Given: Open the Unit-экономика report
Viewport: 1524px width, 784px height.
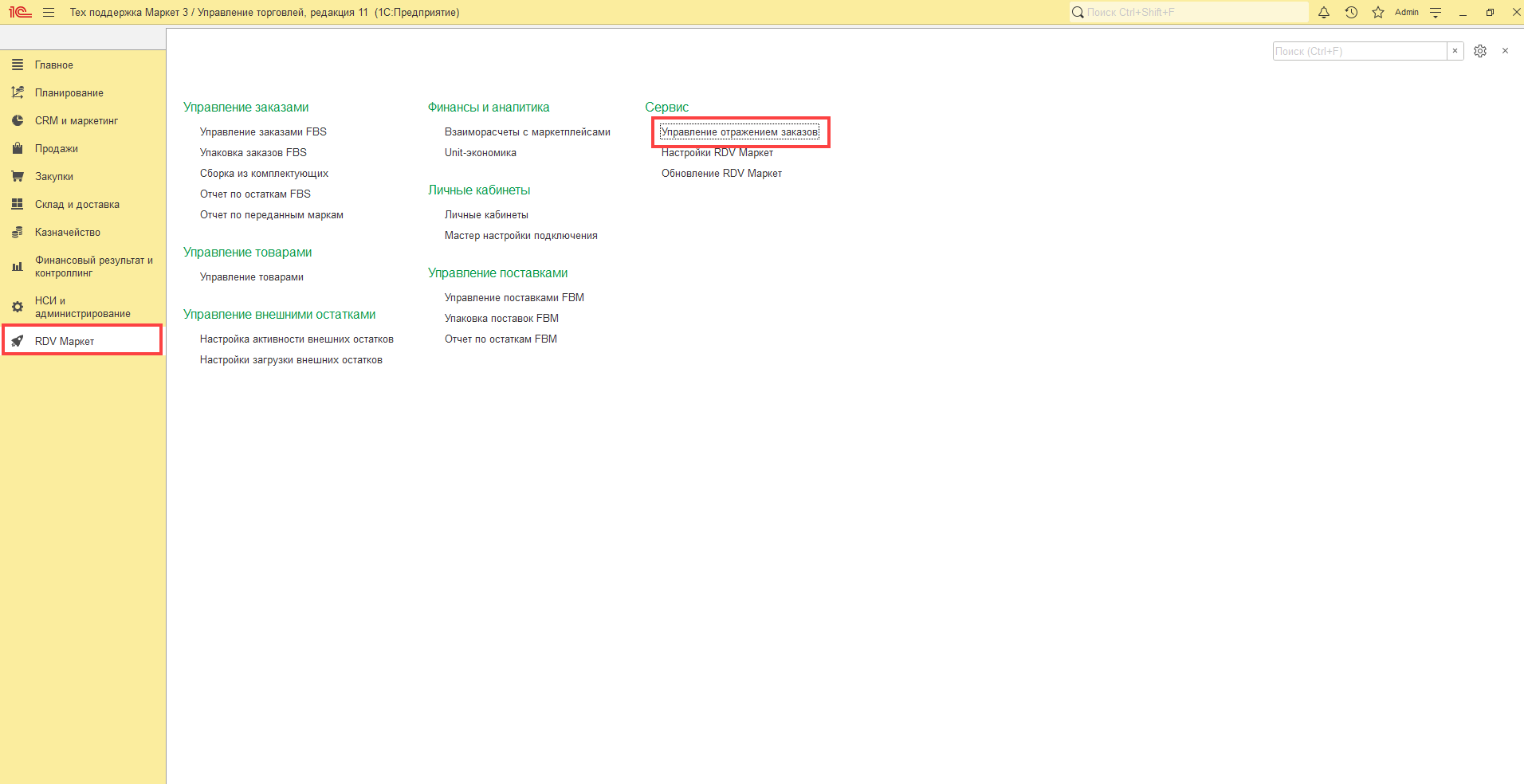Looking at the screenshot, I should pyautogui.click(x=481, y=153).
